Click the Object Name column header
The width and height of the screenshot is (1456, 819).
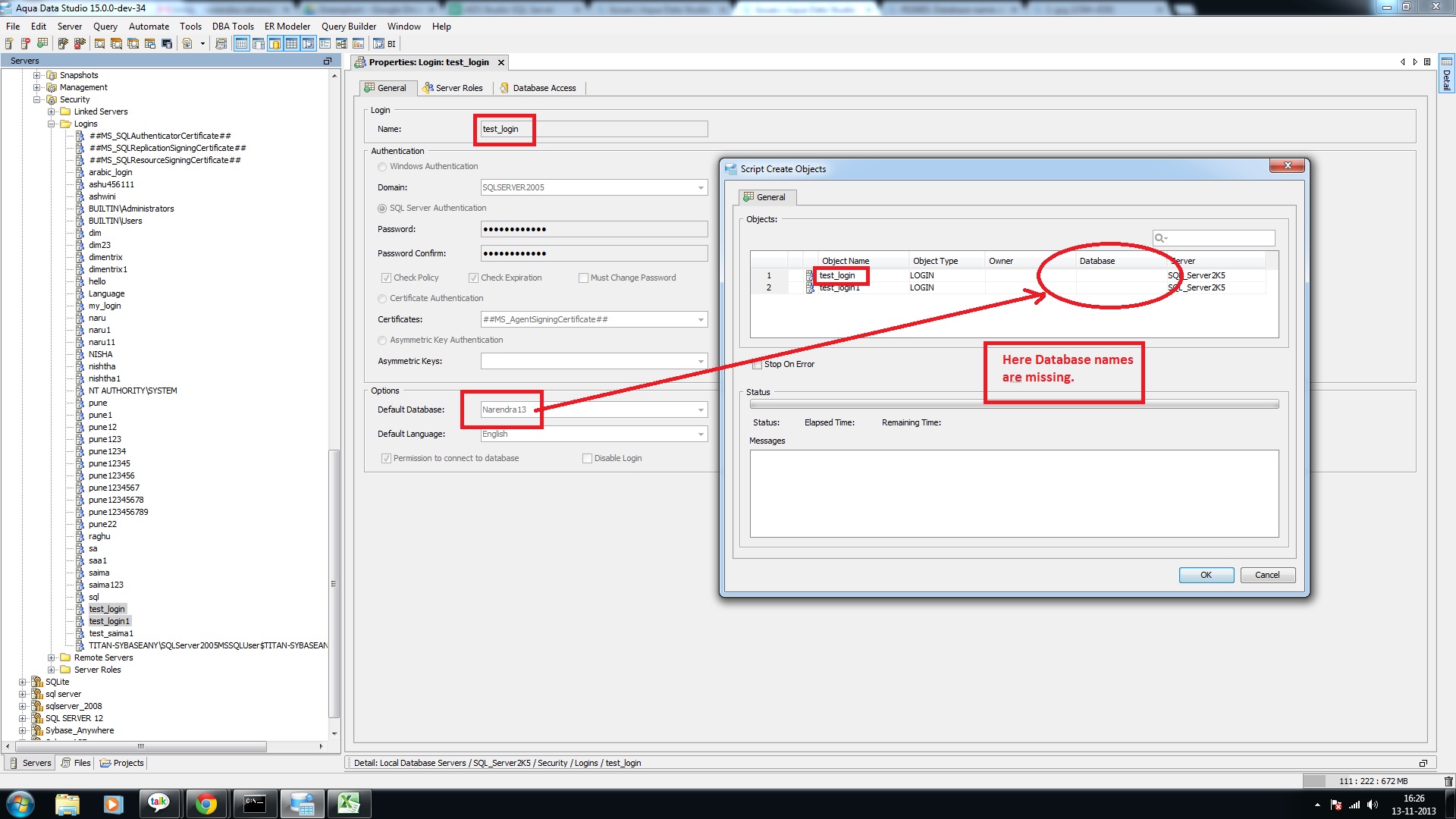point(863,261)
